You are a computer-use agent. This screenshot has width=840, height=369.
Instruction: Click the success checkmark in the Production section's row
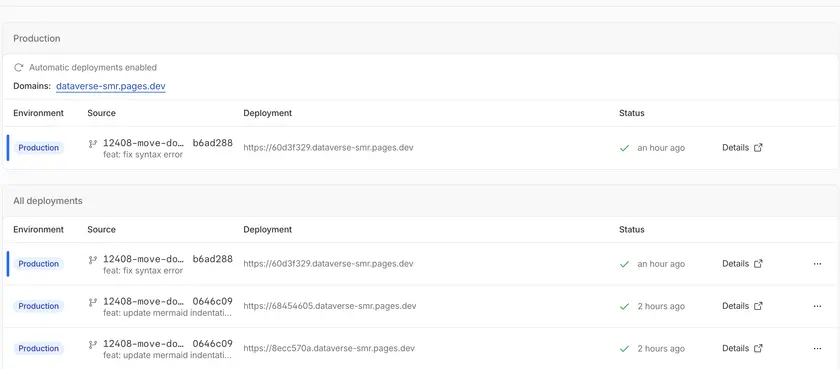click(x=624, y=148)
